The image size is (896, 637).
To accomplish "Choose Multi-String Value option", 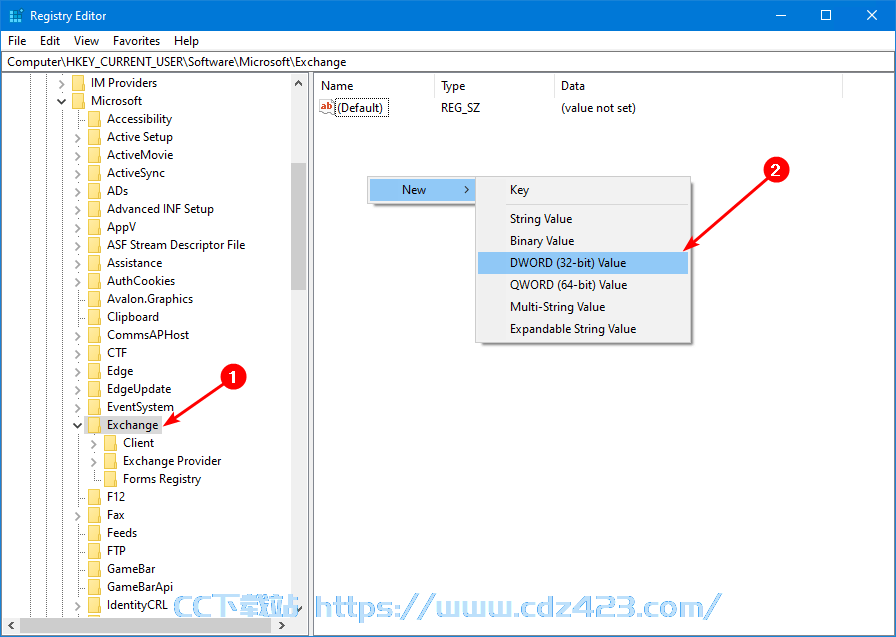I will click(x=583, y=307).
